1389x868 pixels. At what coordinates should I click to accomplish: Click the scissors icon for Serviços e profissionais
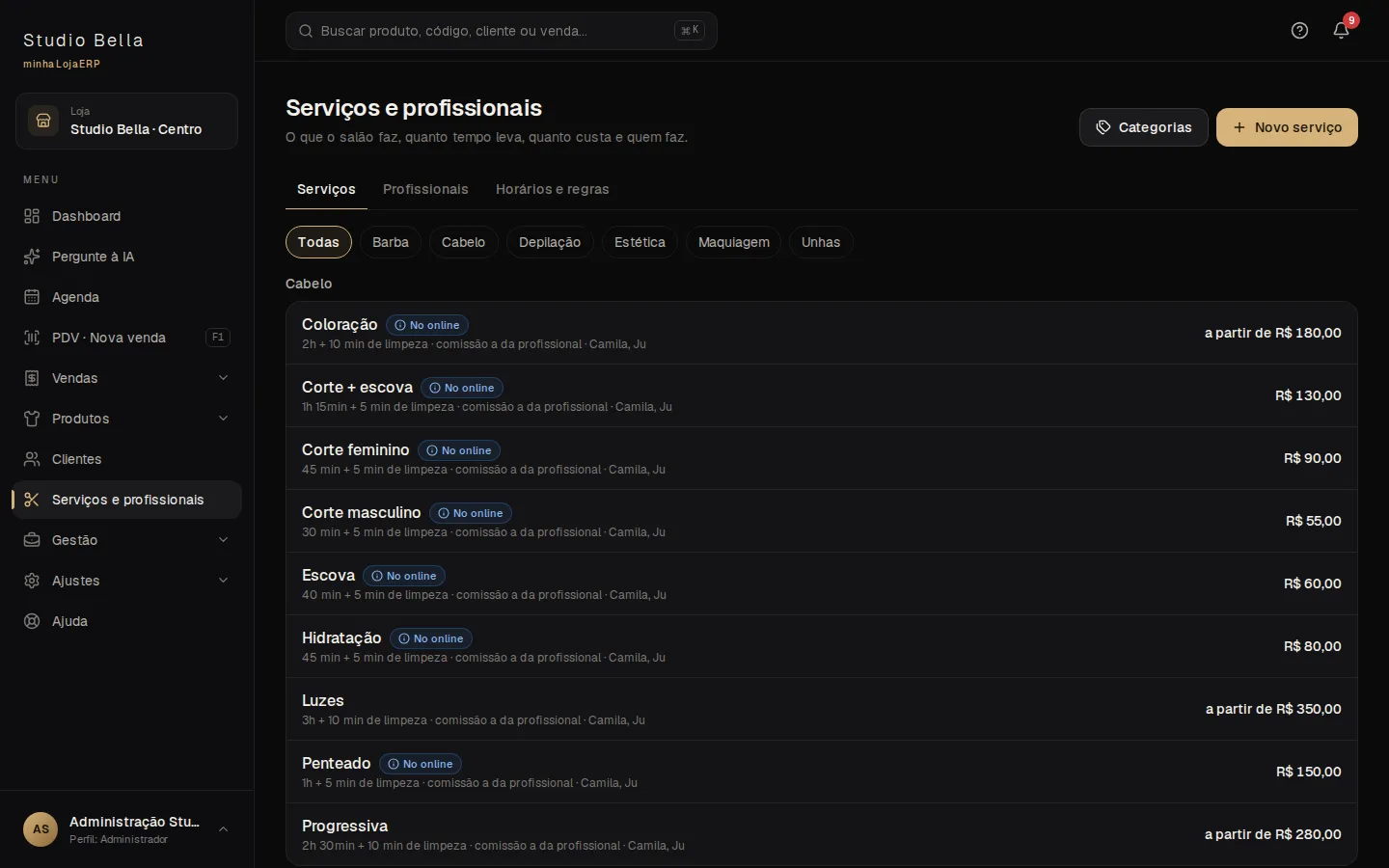(32, 500)
